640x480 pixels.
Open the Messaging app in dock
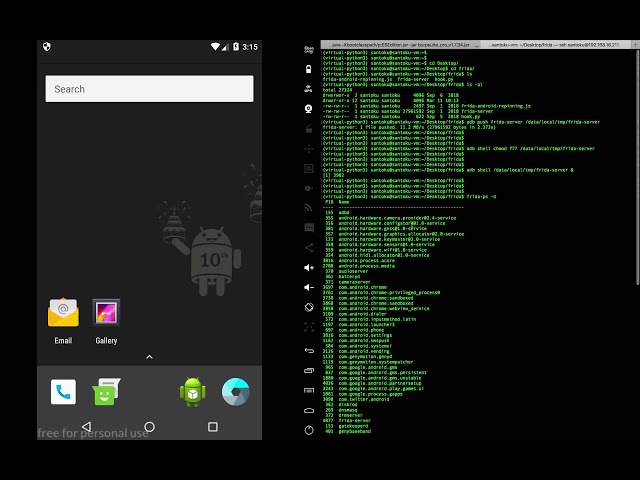[x=107, y=391]
